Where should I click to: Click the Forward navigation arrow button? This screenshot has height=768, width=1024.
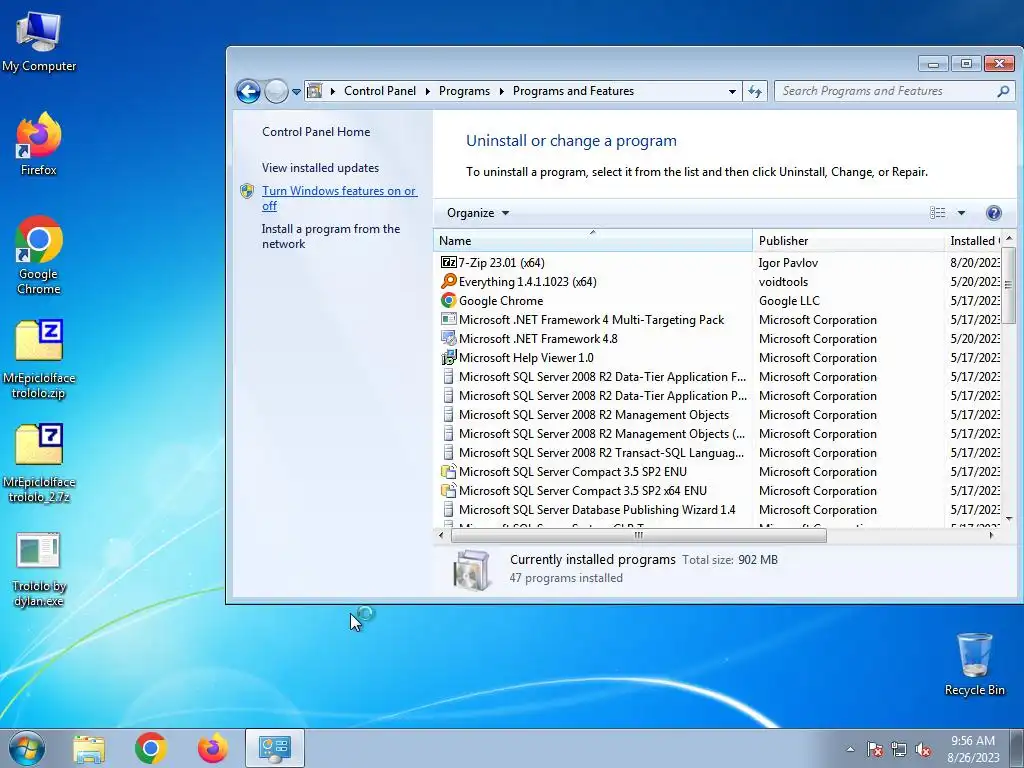[276, 91]
